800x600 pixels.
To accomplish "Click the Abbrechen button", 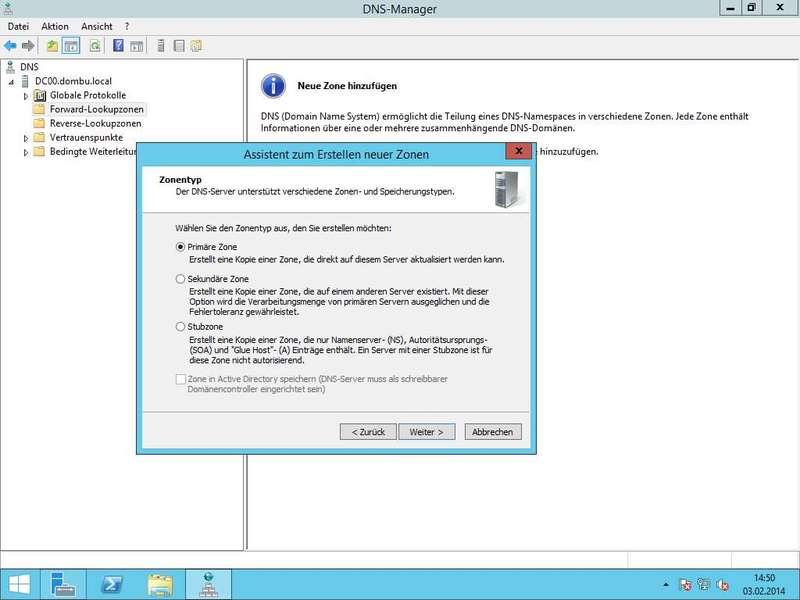I will click(x=493, y=432).
